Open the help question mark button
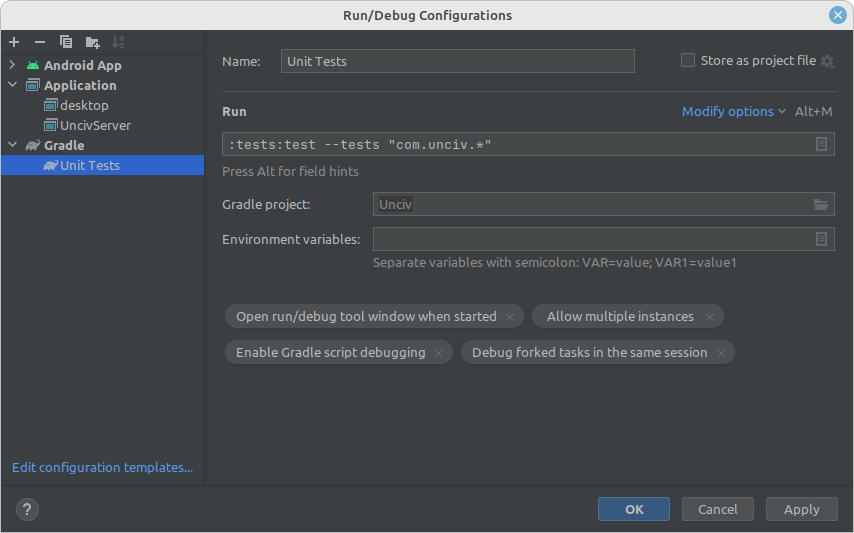This screenshot has width=854, height=533. [x=27, y=510]
